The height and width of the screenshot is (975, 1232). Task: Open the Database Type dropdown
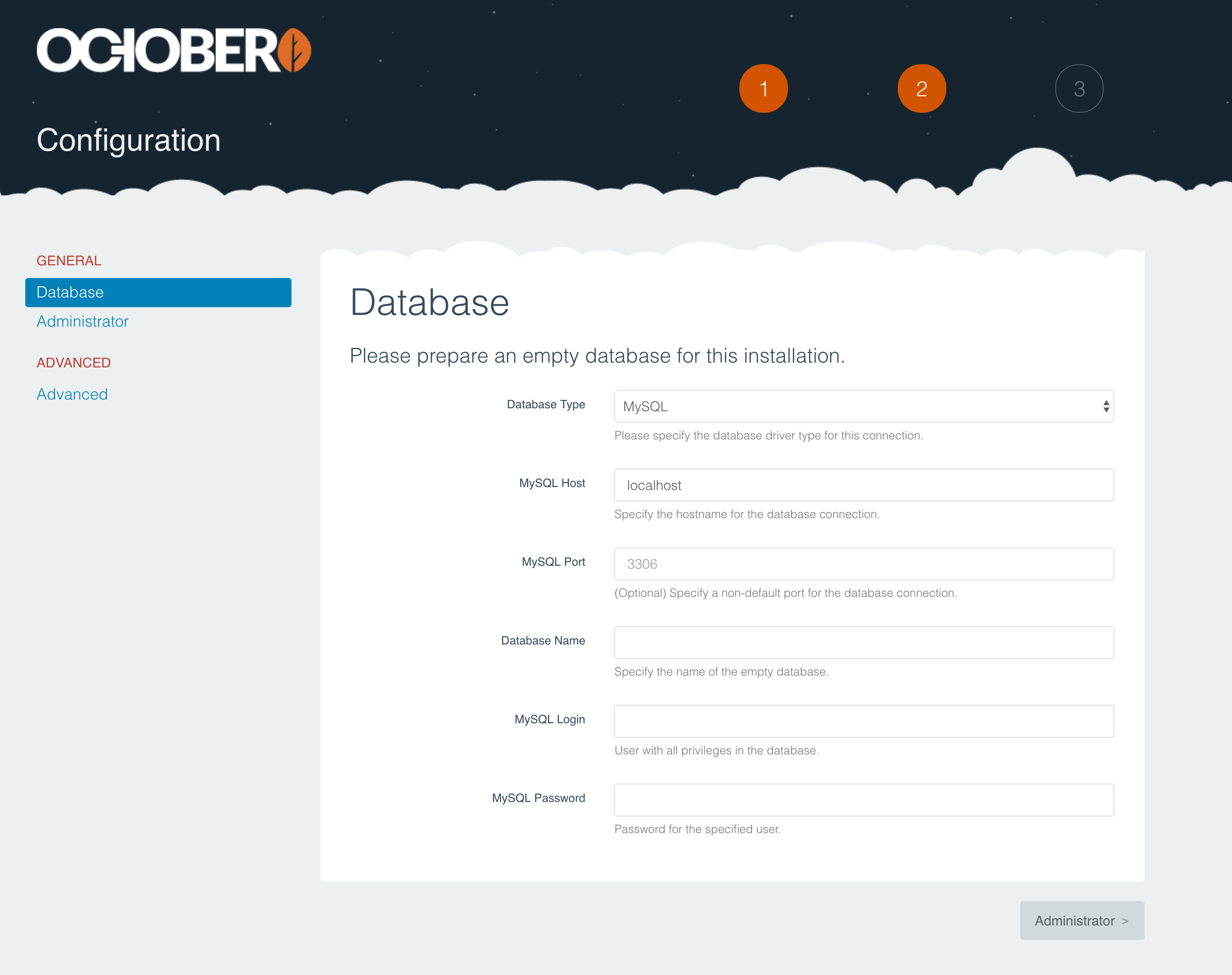[864, 406]
